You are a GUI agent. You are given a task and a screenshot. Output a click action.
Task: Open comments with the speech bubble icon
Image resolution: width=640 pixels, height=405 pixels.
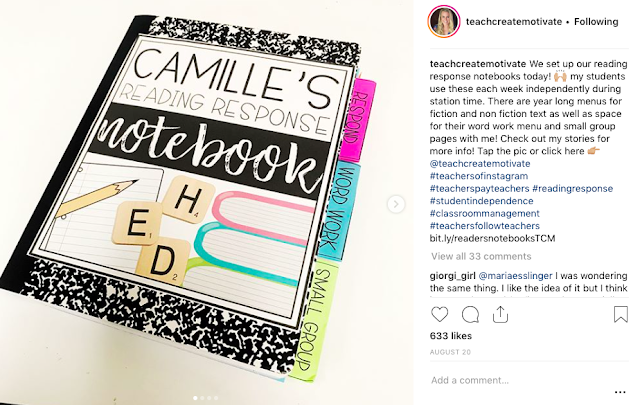tap(470, 314)
